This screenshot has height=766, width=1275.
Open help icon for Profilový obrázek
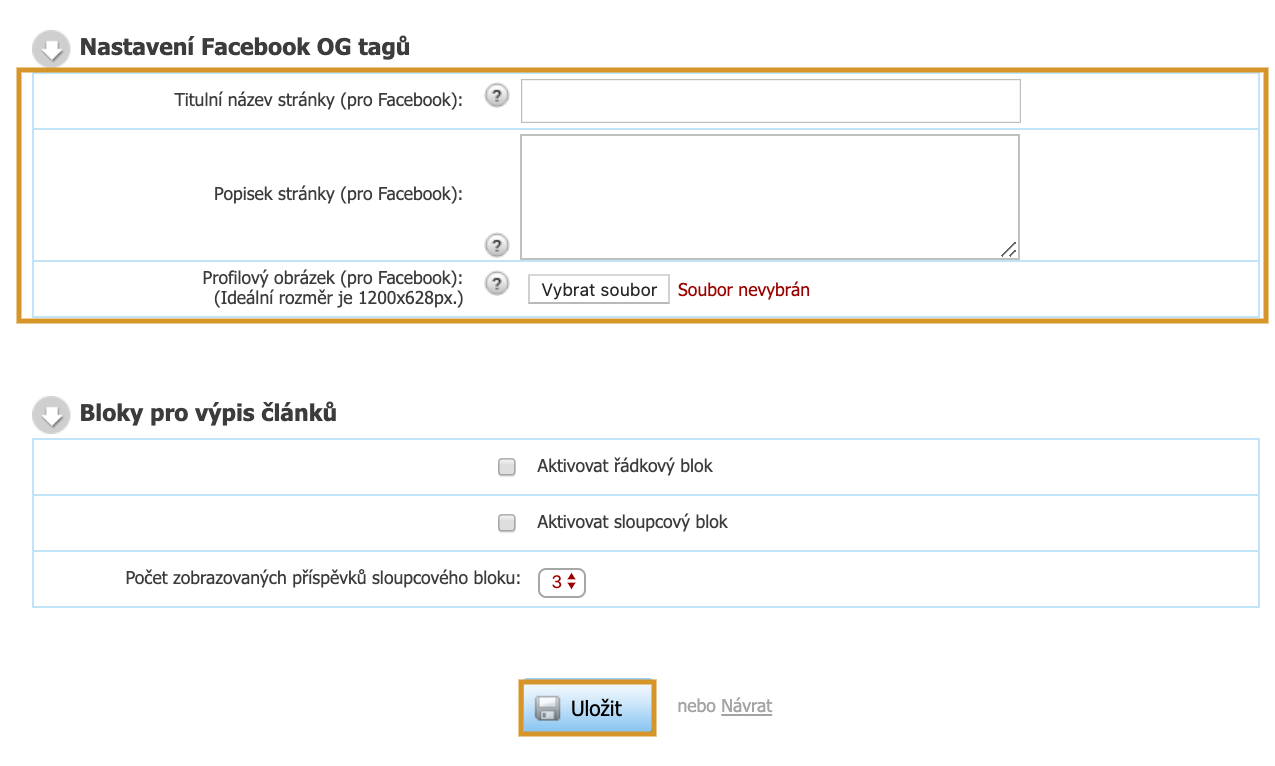[496, 284]
